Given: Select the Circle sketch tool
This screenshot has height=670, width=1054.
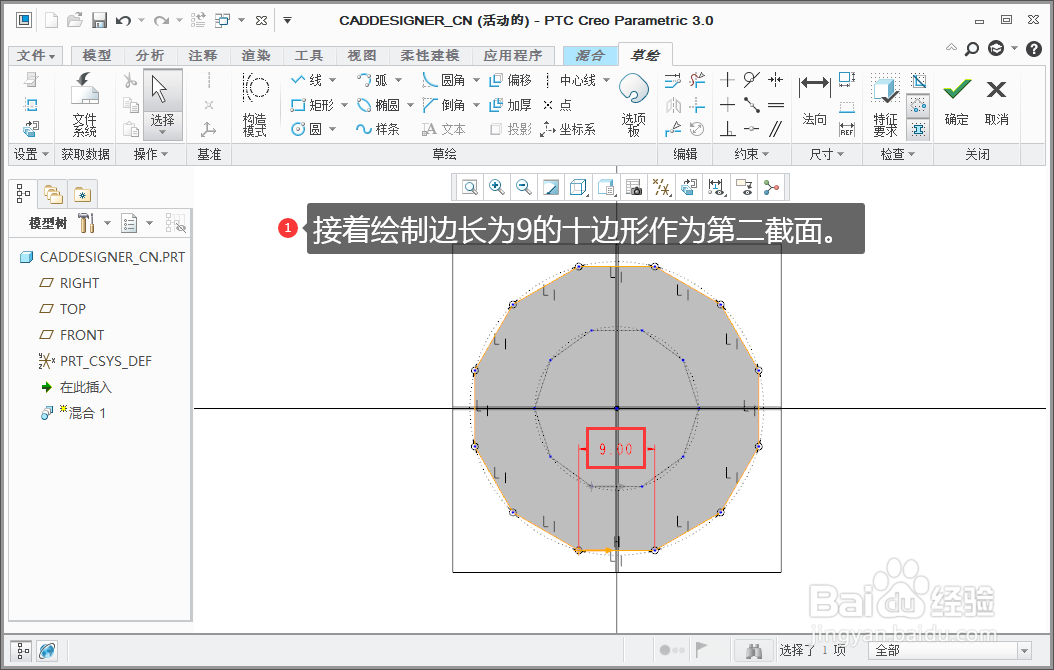Looking at the screenshot, I should [306, 129].
